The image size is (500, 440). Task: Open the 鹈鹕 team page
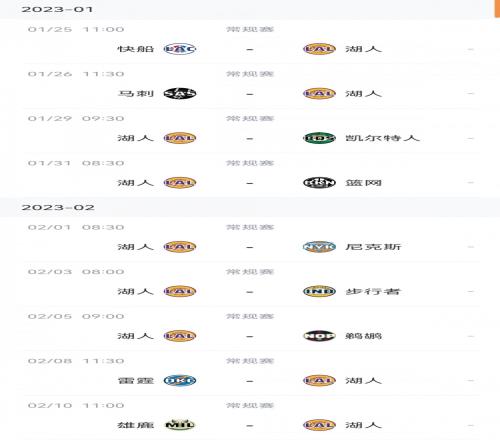tap(363, 336)
